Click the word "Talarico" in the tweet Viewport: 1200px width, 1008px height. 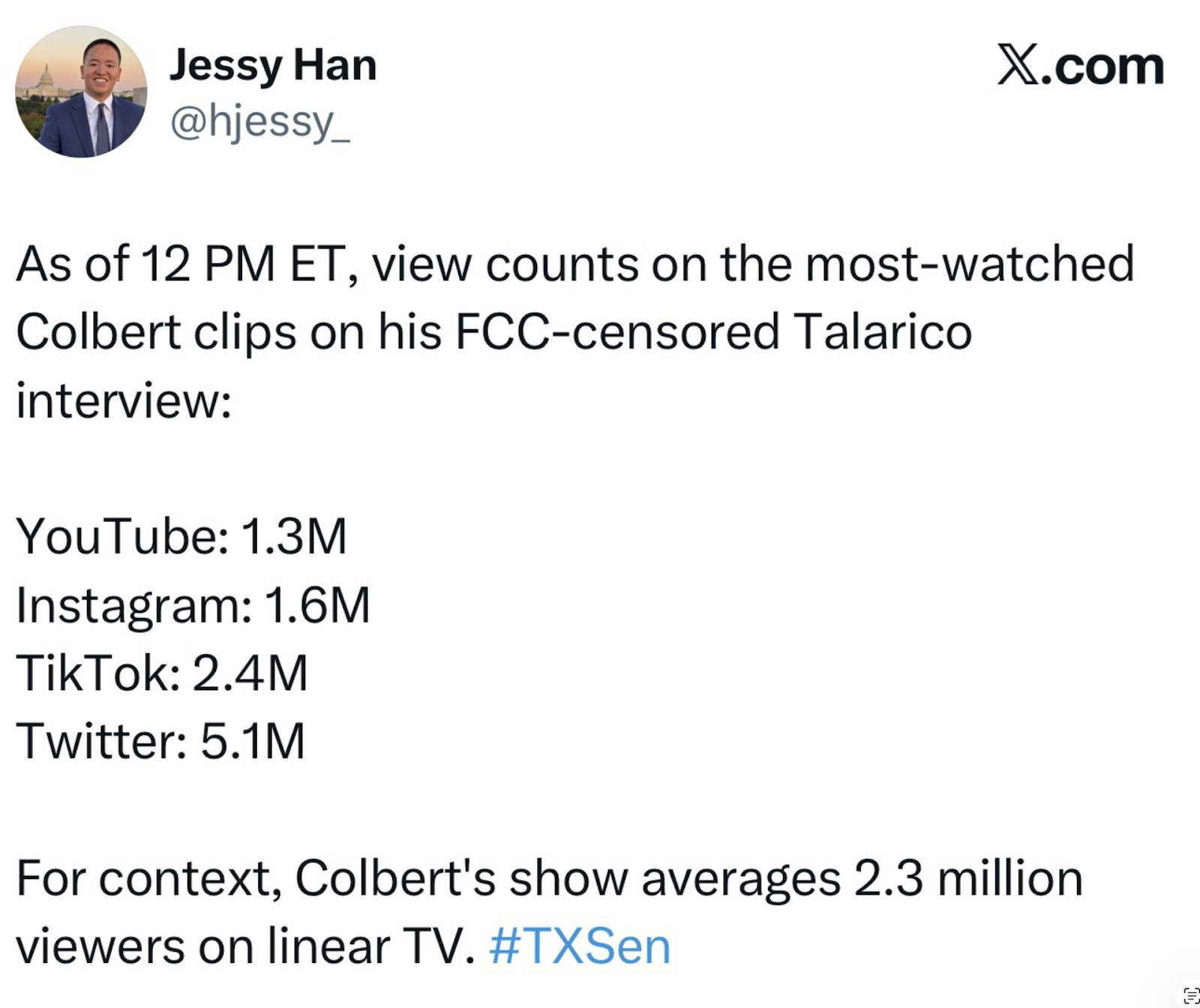(882, 331)
